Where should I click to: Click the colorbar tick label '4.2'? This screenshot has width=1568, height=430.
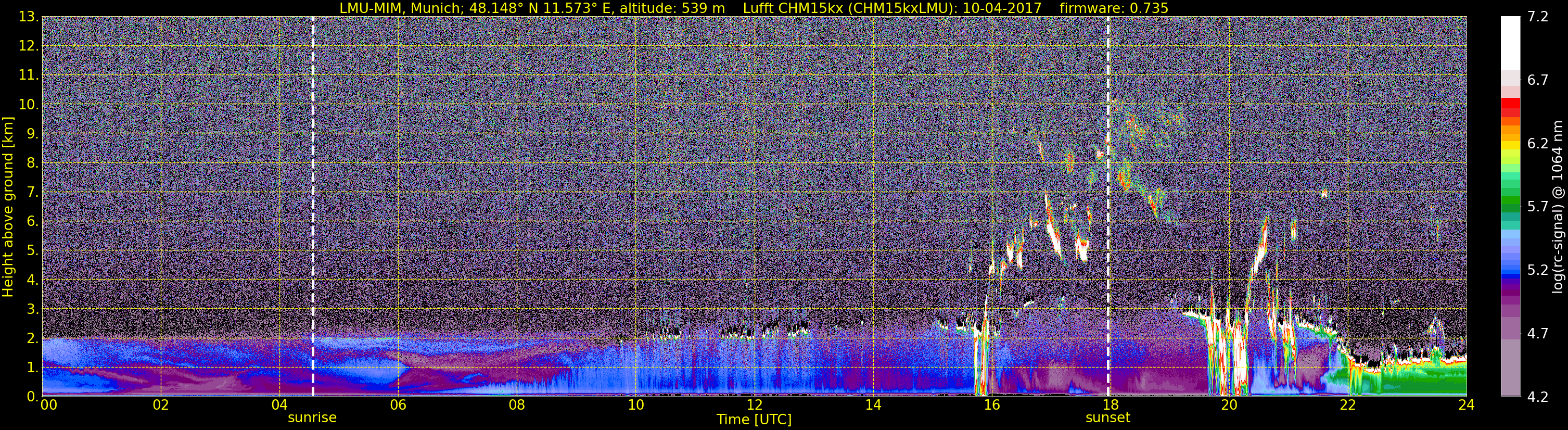click(1538, 397)
